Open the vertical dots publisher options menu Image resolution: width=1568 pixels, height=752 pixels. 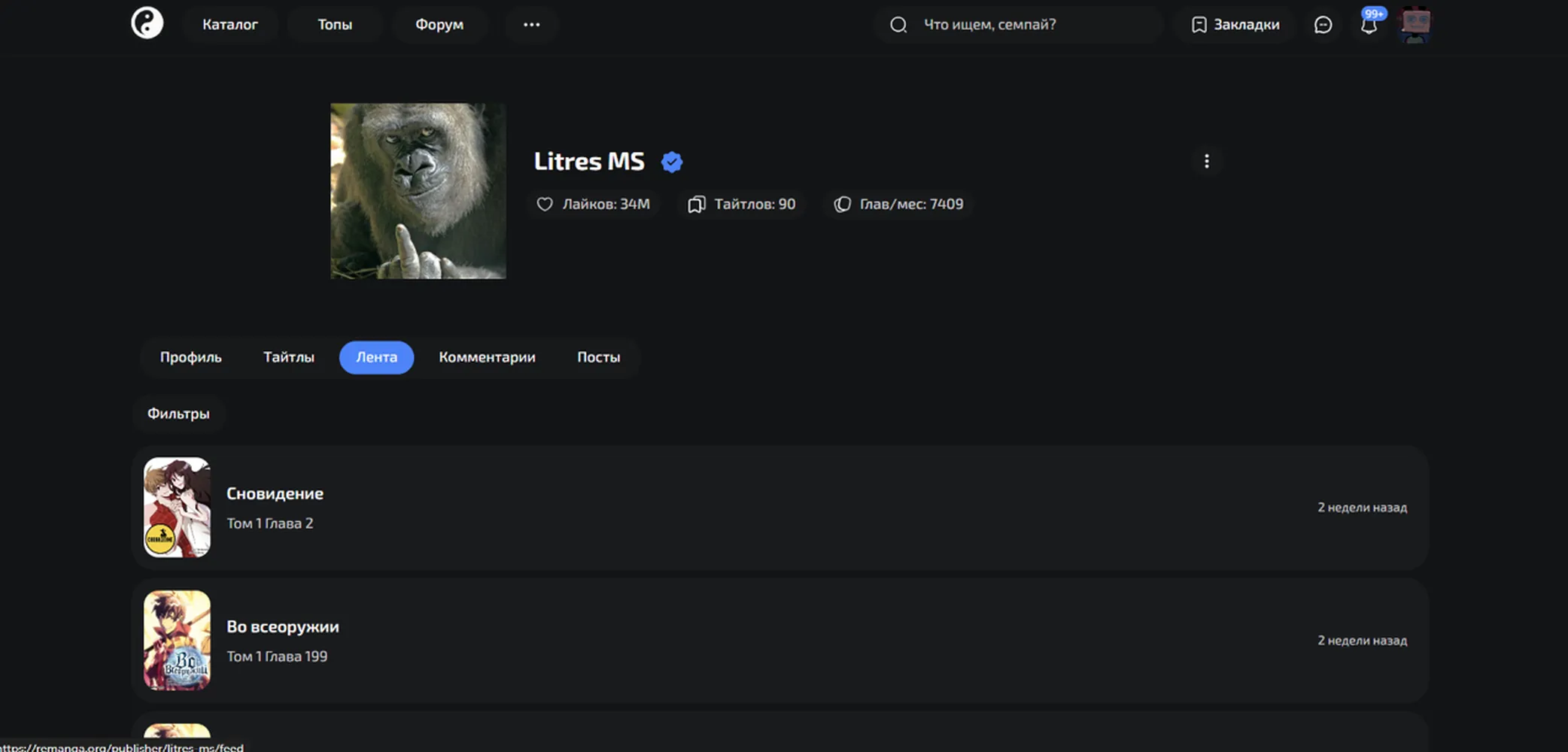coord(1207,162)
